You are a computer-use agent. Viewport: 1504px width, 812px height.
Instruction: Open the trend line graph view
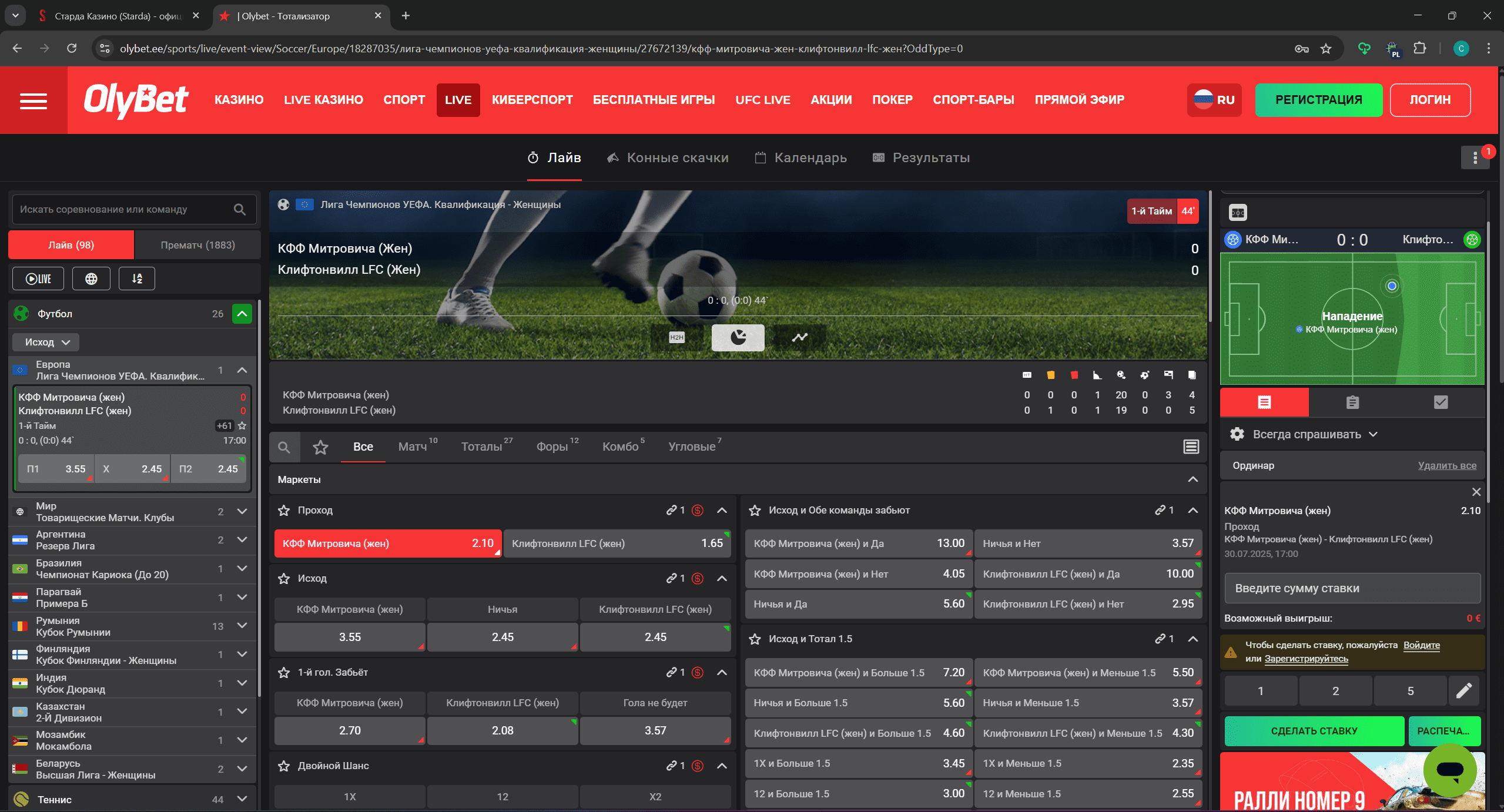point(799,337)
